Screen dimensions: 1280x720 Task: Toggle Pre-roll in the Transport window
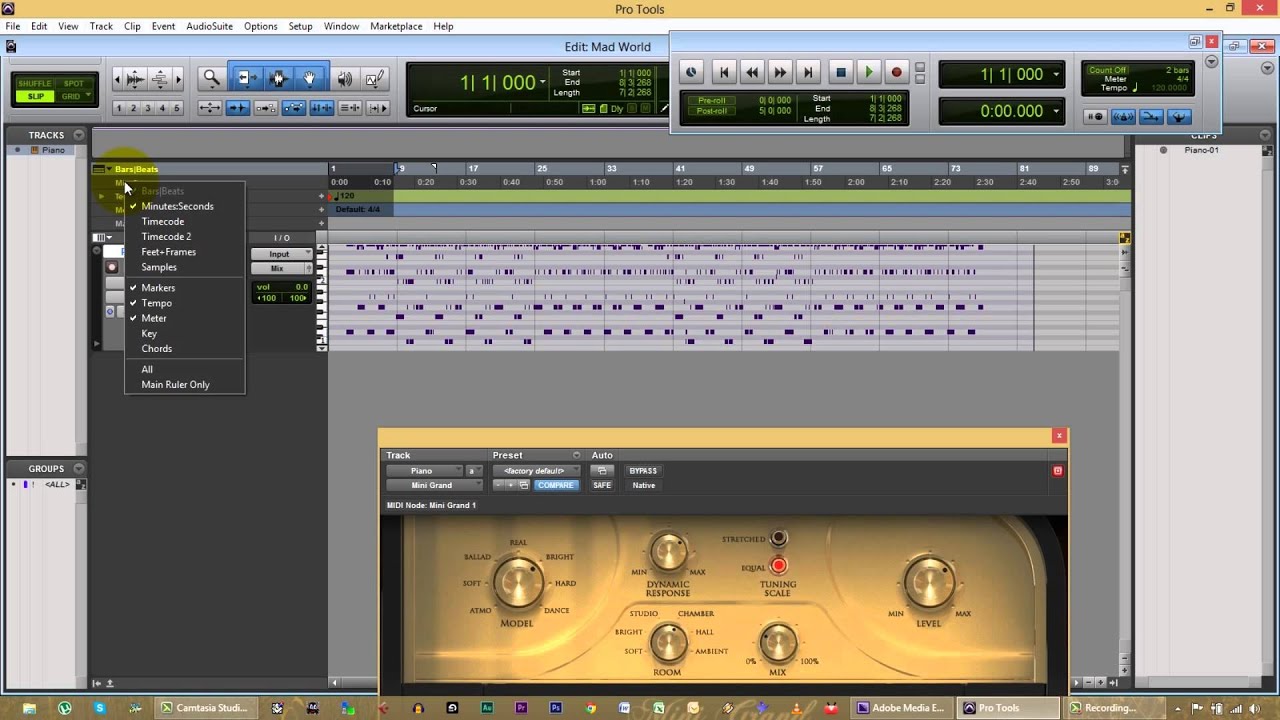point(712,100)
